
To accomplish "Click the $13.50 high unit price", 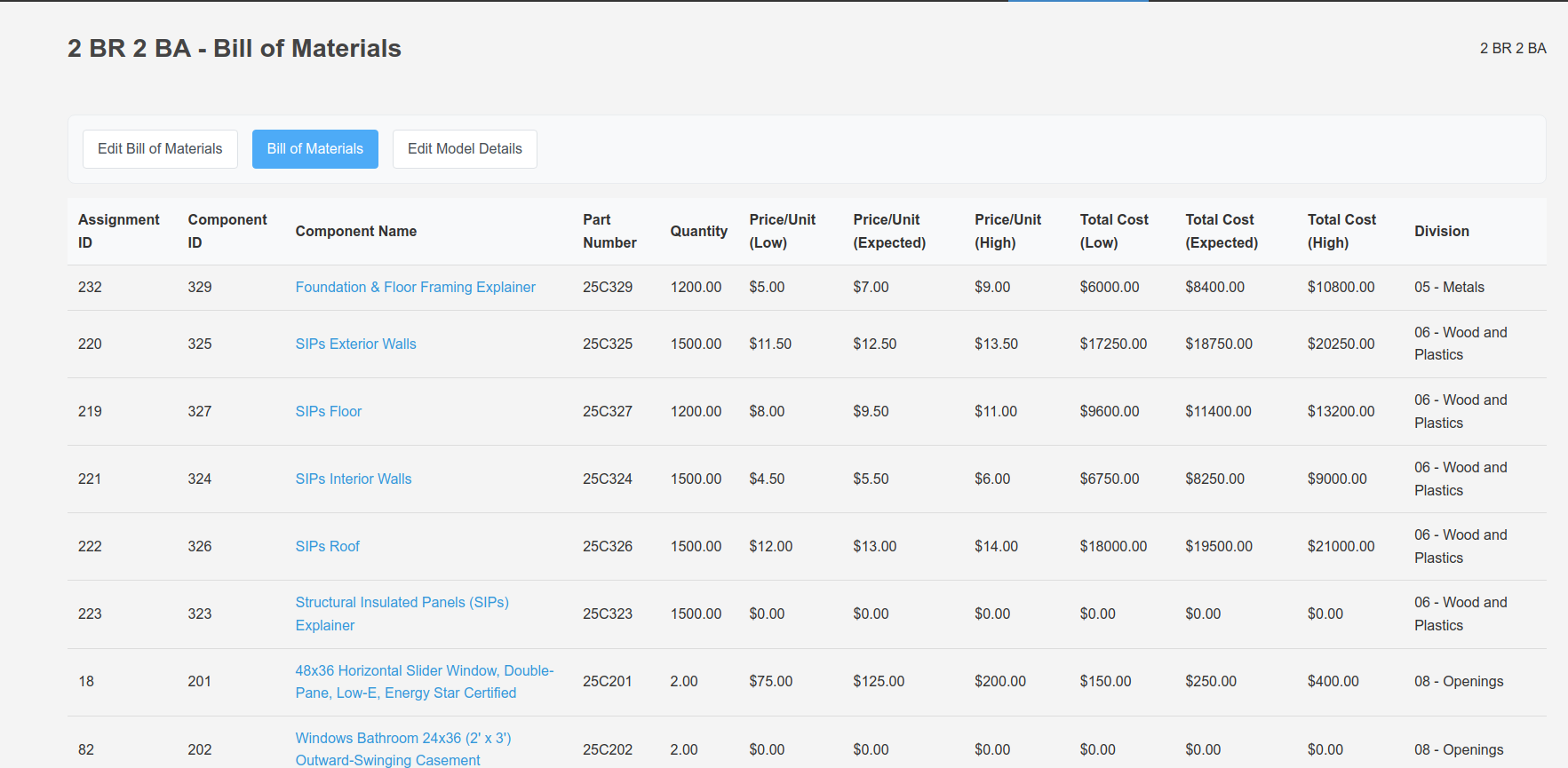I will [x=996, y=344].
